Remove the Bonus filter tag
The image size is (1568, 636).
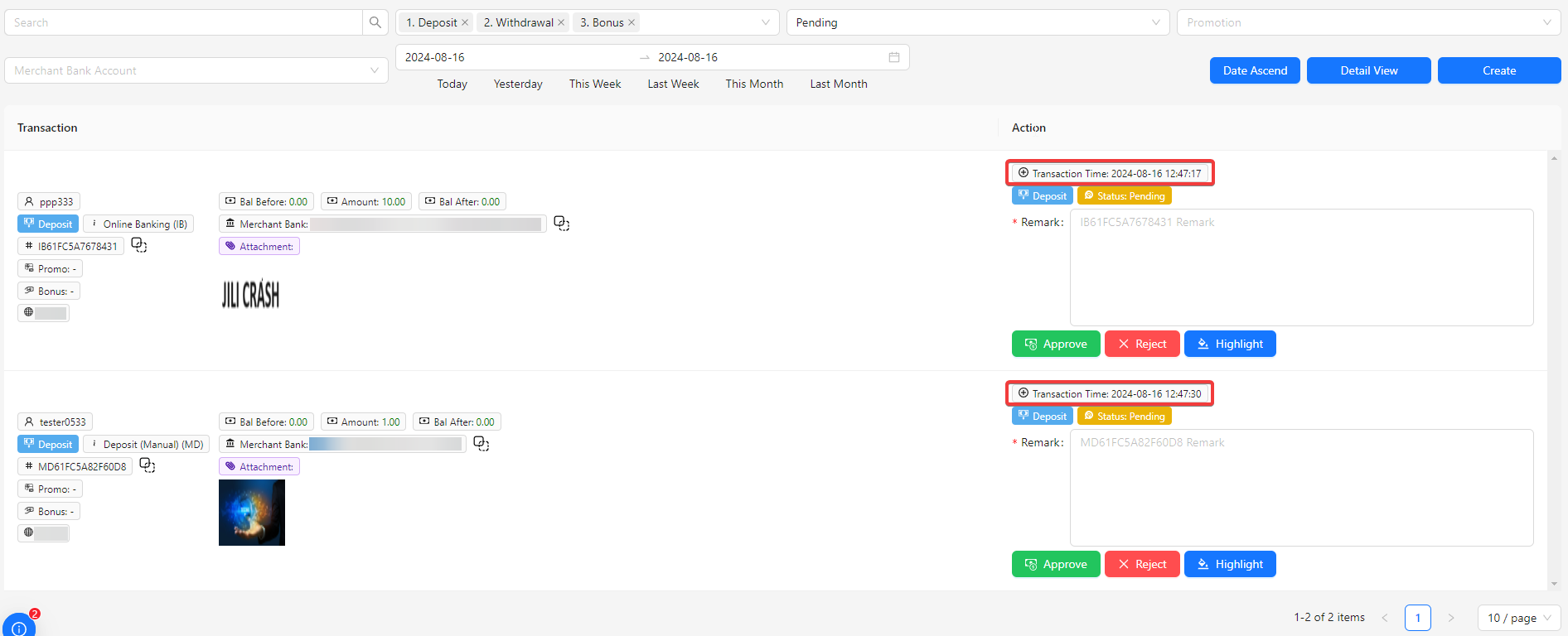pyautogui.click(x=632, y=22)
